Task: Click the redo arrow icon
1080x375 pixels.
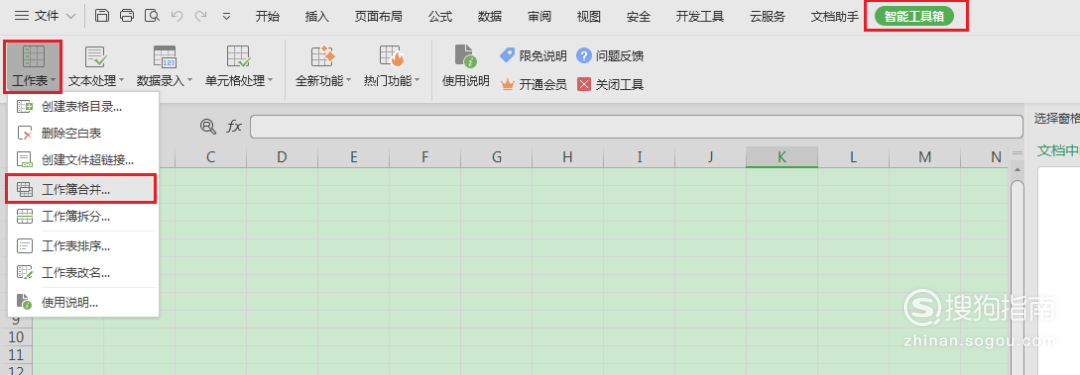Action: [200, 16]
